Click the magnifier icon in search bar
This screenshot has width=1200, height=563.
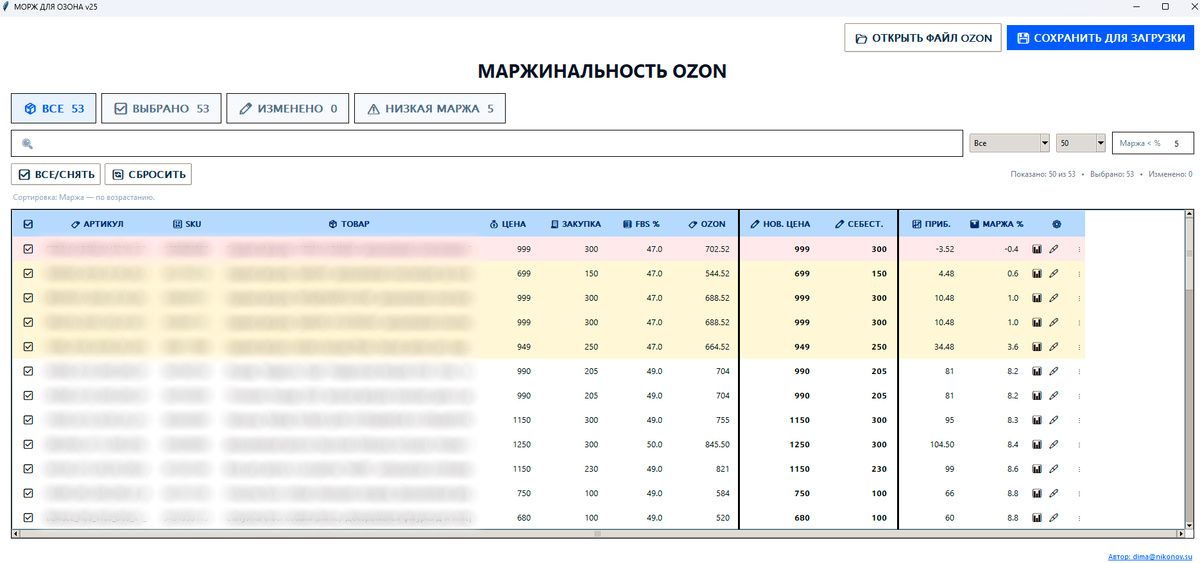pos(27,144)
